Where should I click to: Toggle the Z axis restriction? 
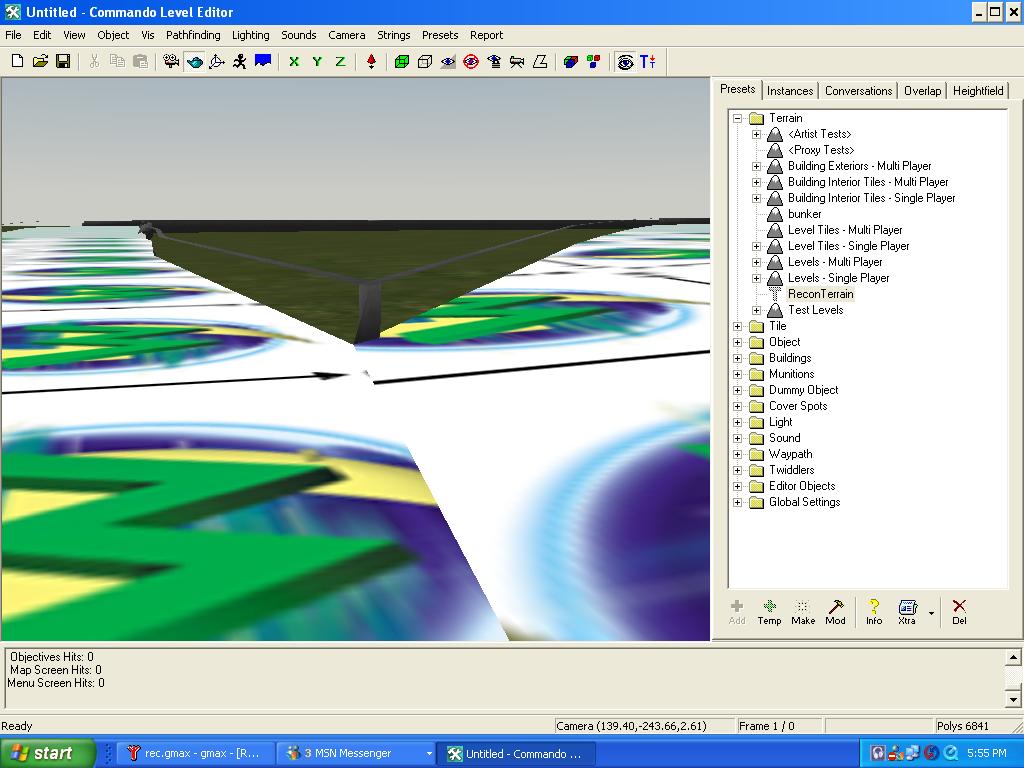point(340,61)
